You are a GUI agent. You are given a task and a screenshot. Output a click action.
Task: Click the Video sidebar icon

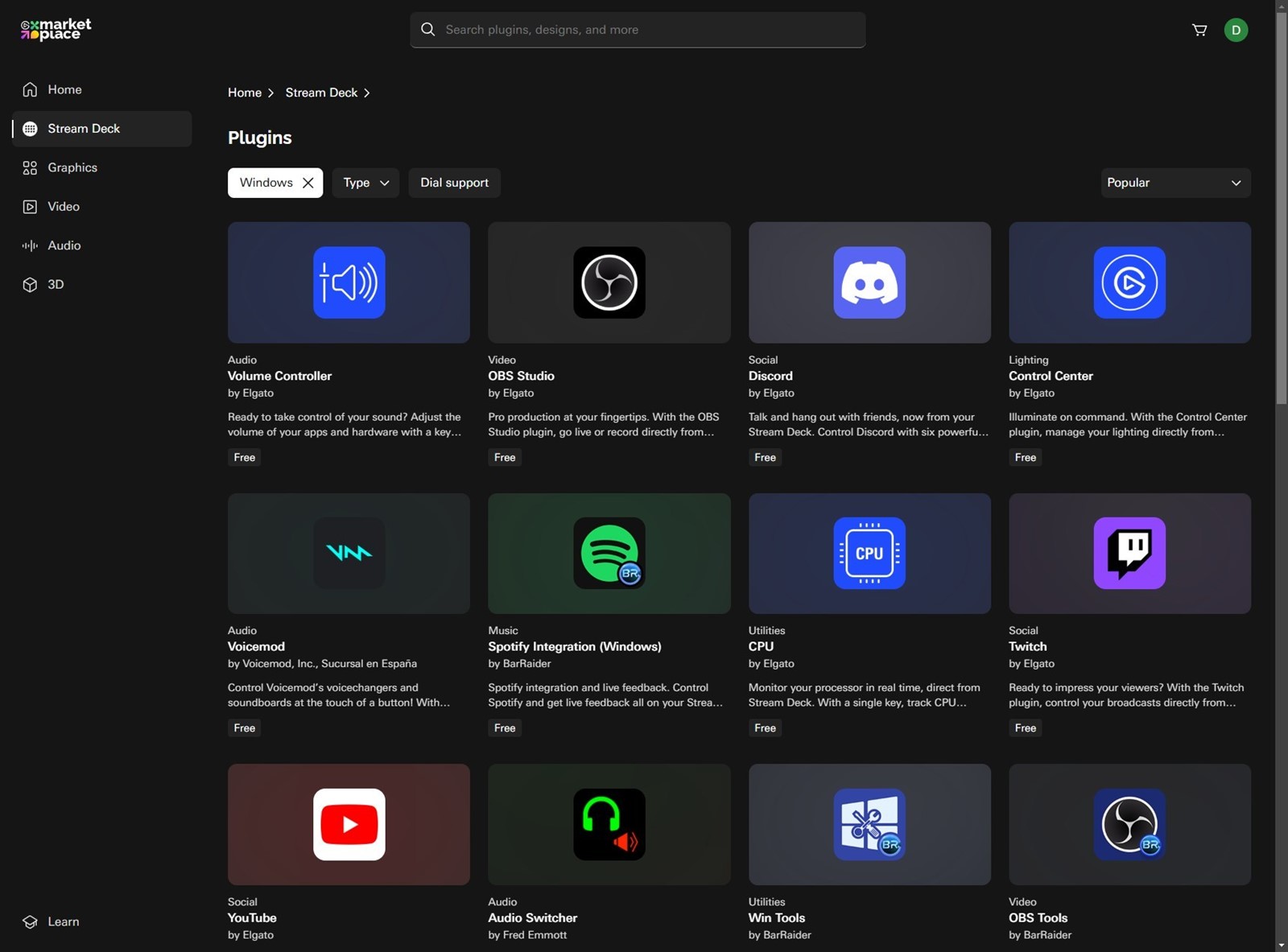coord(30,207)
